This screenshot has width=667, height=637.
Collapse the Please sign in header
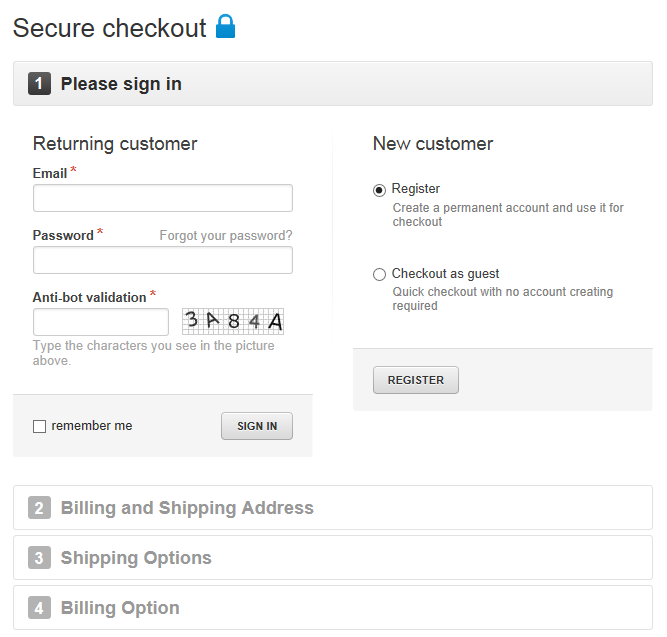121,84
